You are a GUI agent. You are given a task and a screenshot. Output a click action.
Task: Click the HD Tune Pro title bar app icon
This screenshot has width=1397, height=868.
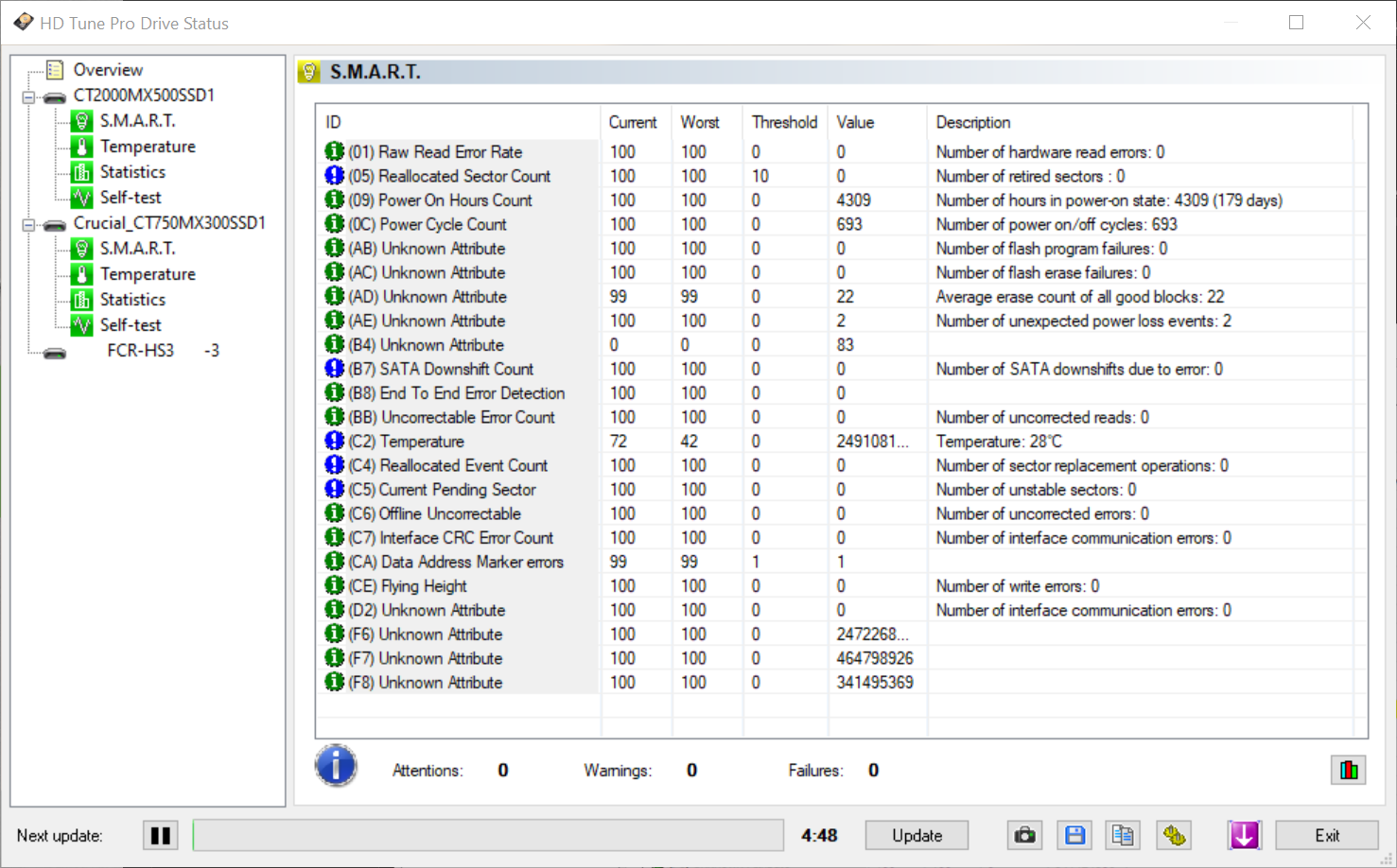point(23,23)
